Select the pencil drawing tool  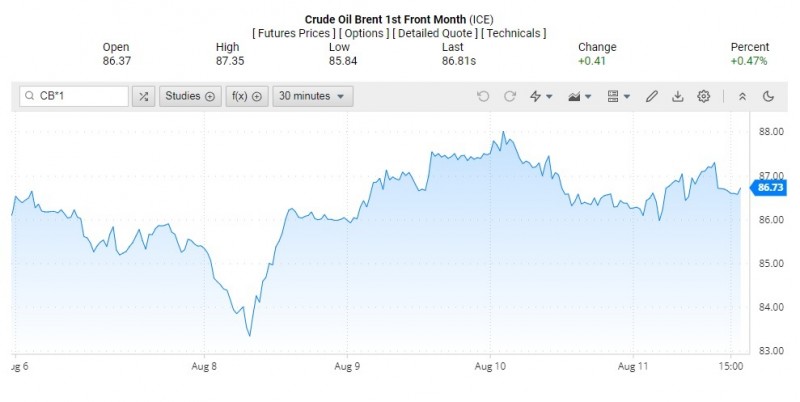(x=652, y=96)
